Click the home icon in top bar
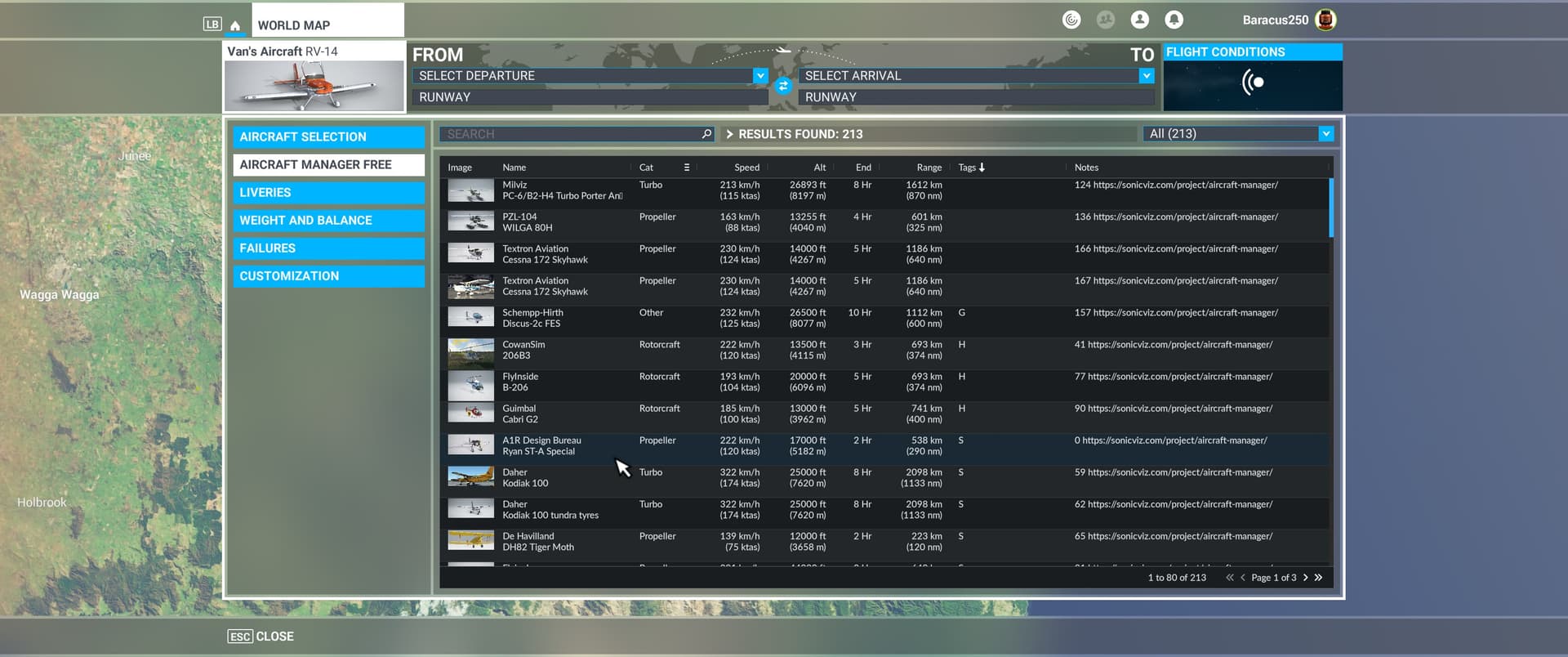1568x657 pixels. [235, 25]
